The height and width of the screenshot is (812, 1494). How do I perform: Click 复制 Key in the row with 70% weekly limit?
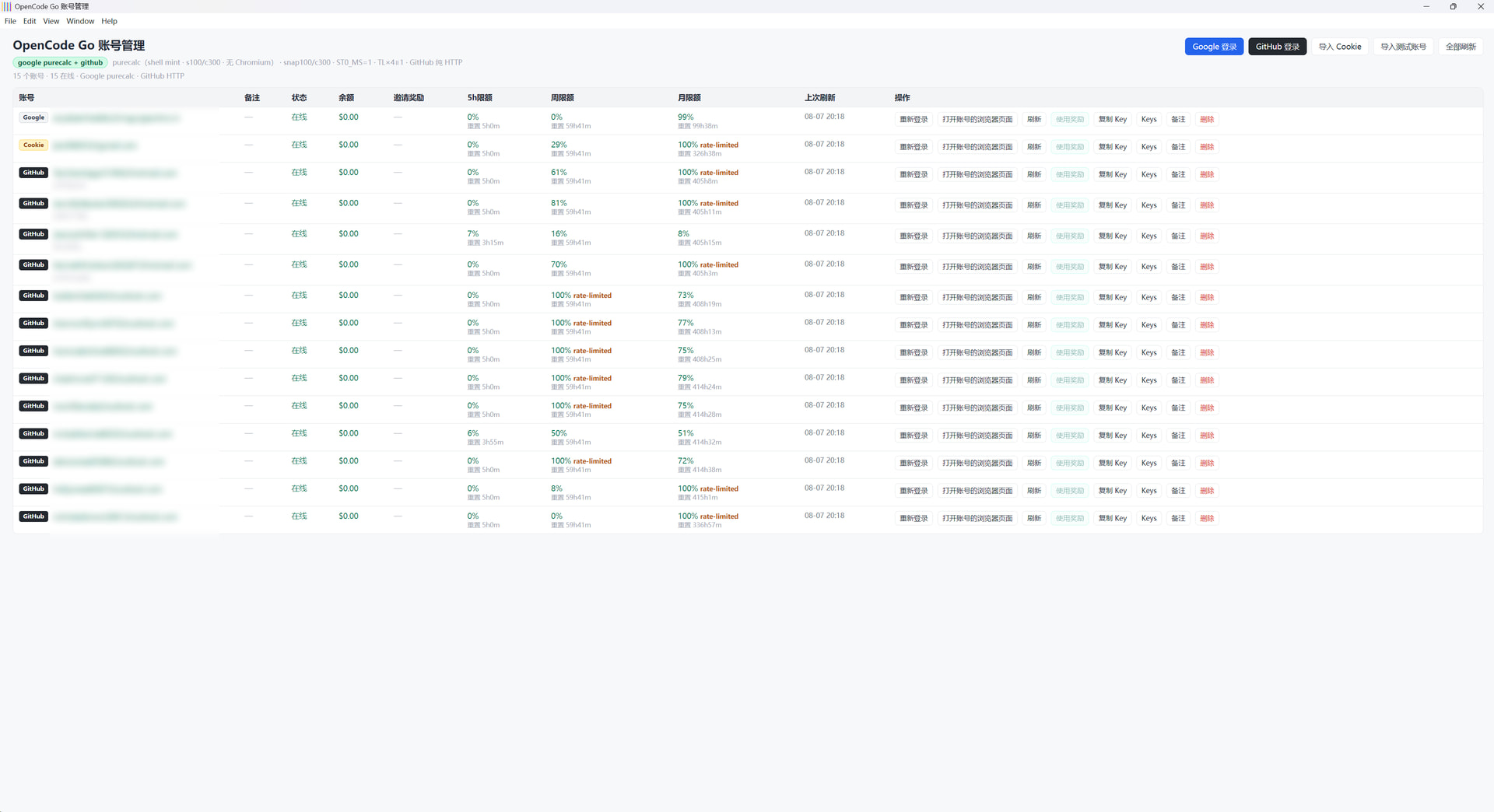pyautogui.click(x=1113, y=267)
